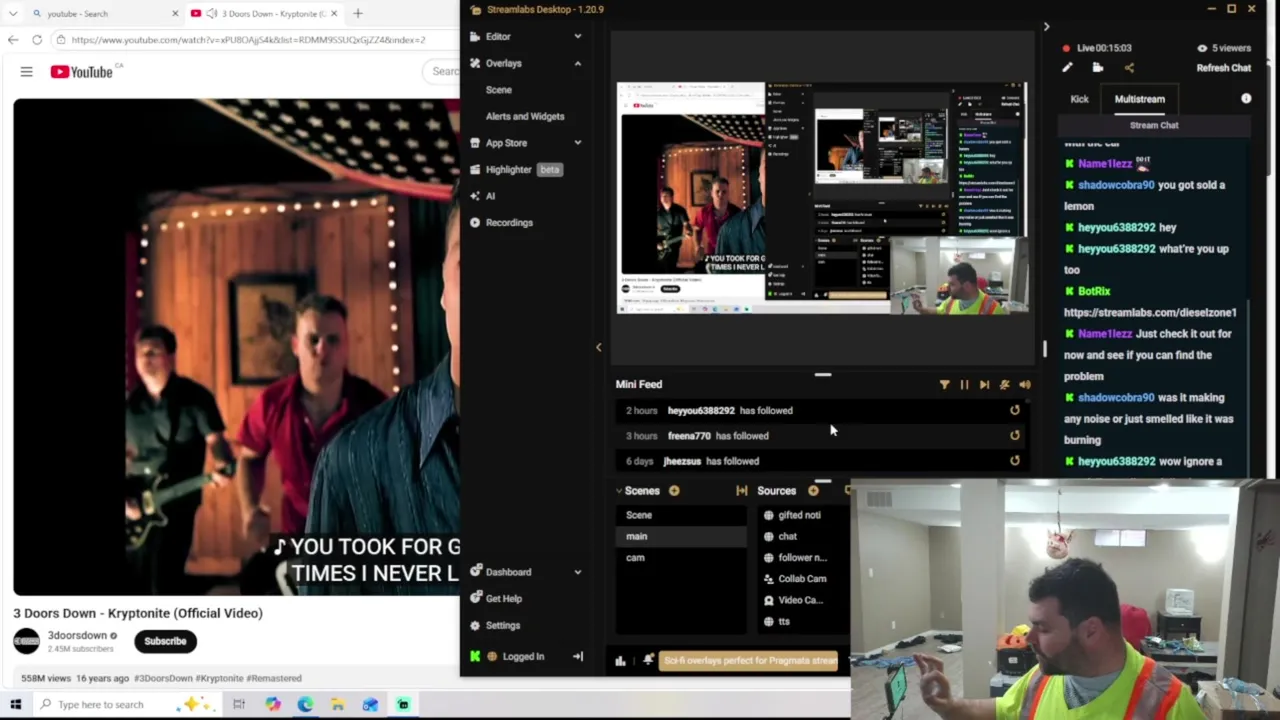Replay the jheezsus follow alert
This screenshot has width=1280, height=720.
pos(1015,461)
